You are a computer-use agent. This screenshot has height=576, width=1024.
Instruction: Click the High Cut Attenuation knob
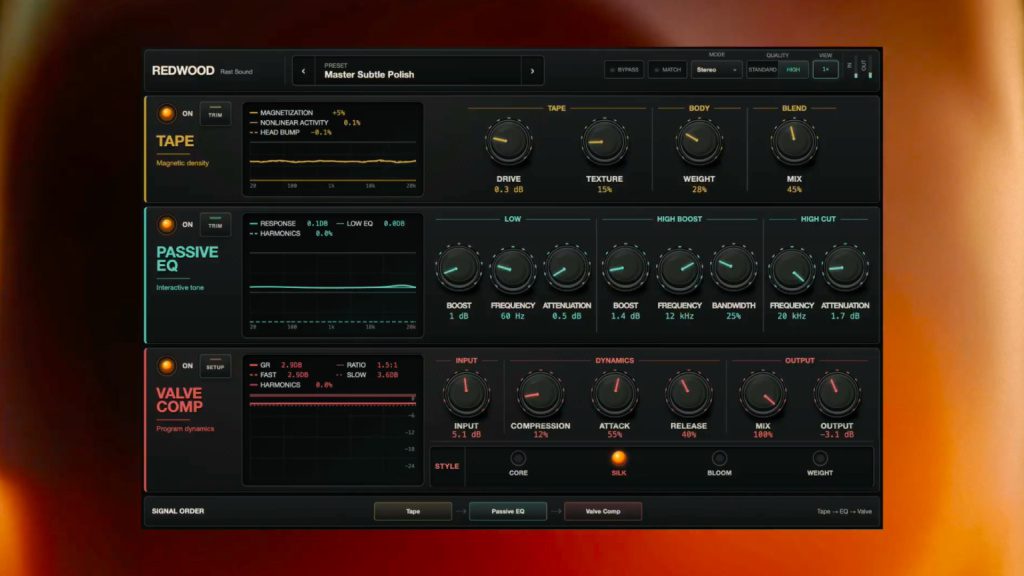845,268
